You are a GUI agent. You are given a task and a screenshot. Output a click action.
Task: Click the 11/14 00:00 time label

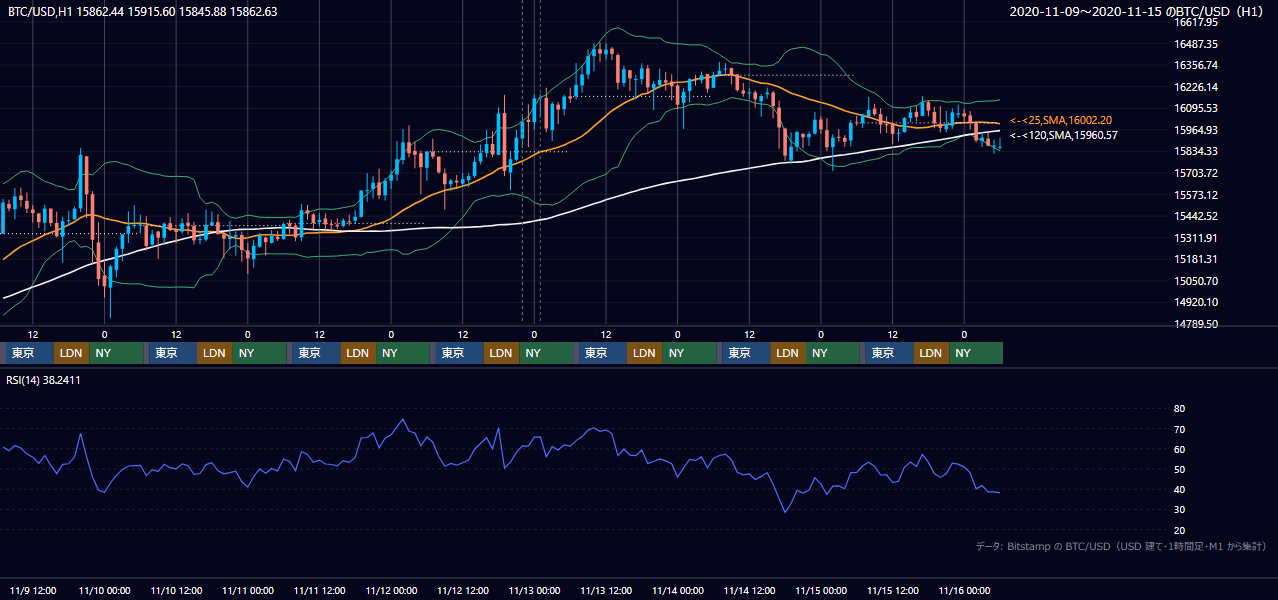point(678,591)
